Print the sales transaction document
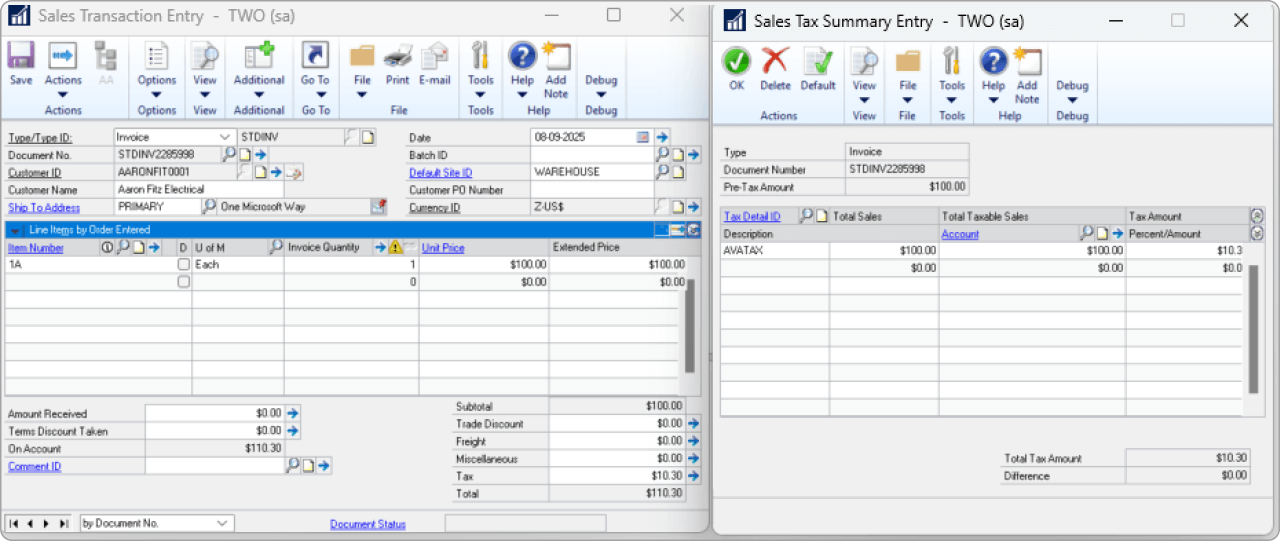 point(397,64)
